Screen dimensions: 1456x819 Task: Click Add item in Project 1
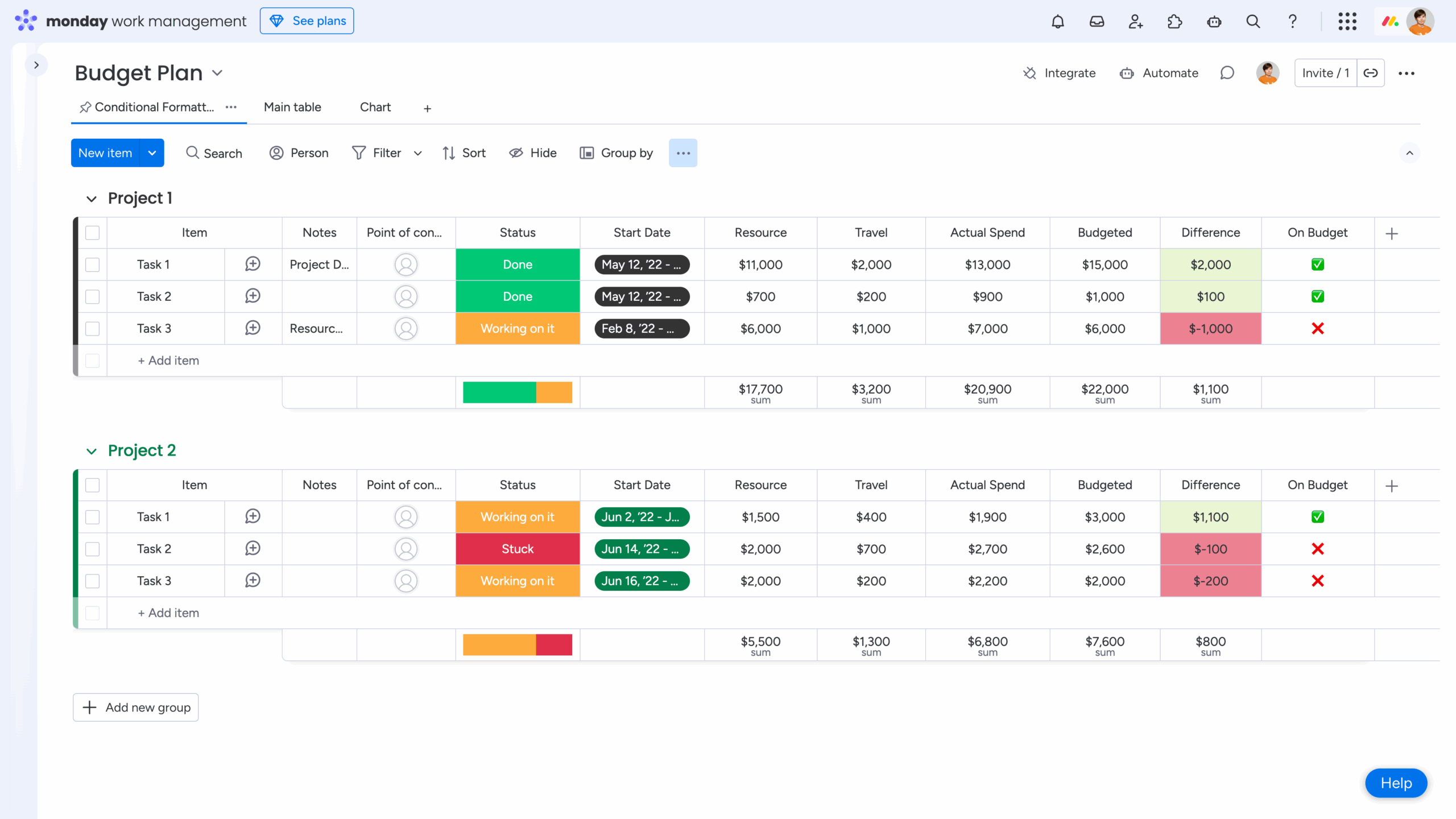tap(168, 360)
